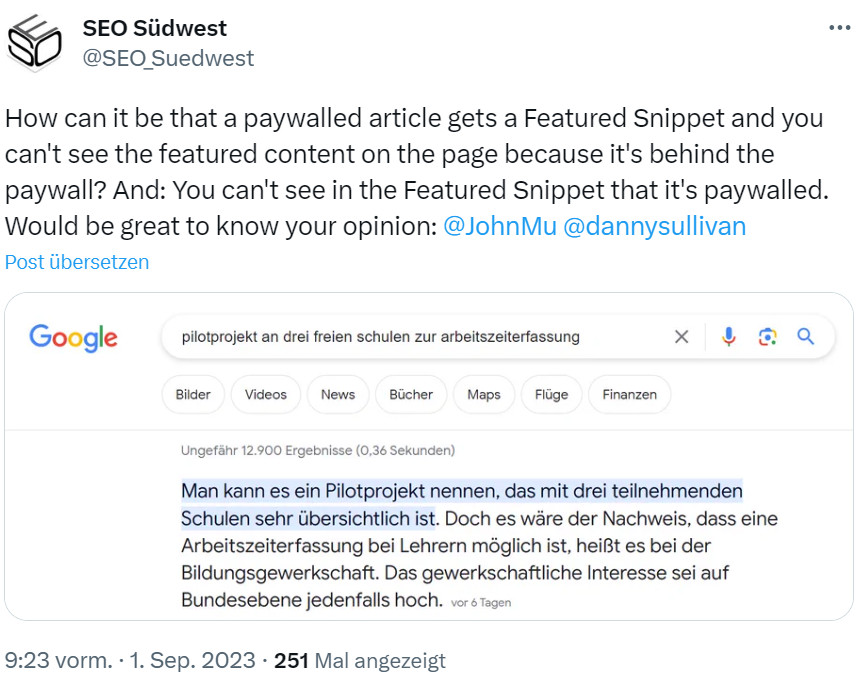Activate voice search with the microphone icon
The height and width of the screenshot is (691, 867).
pos(729,337)
